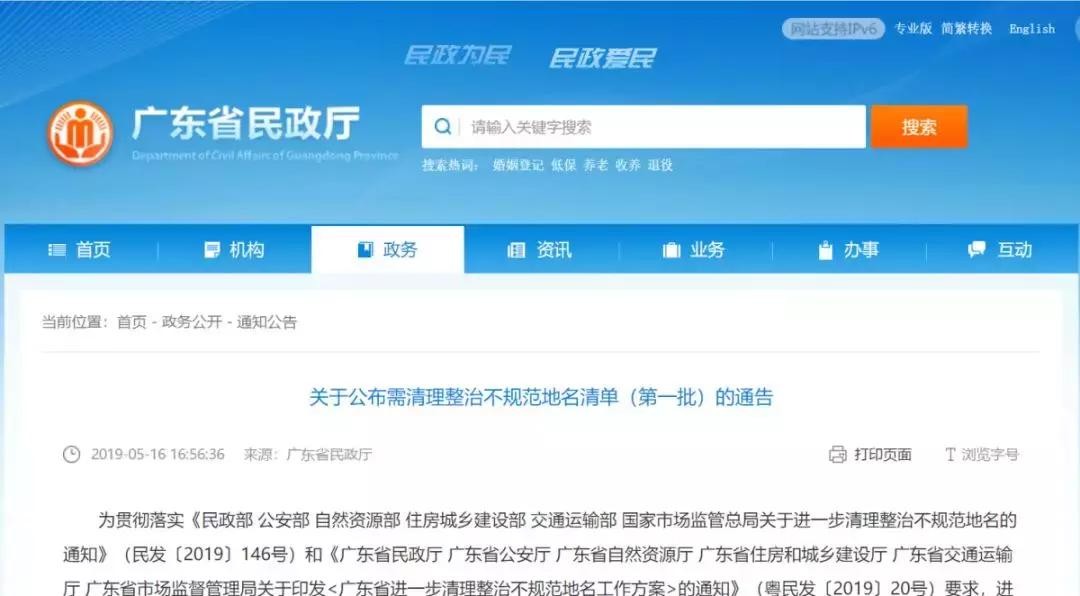
Task: Switch to 专业版 site version
Action: pyautogui.click(x=913, y=28)
